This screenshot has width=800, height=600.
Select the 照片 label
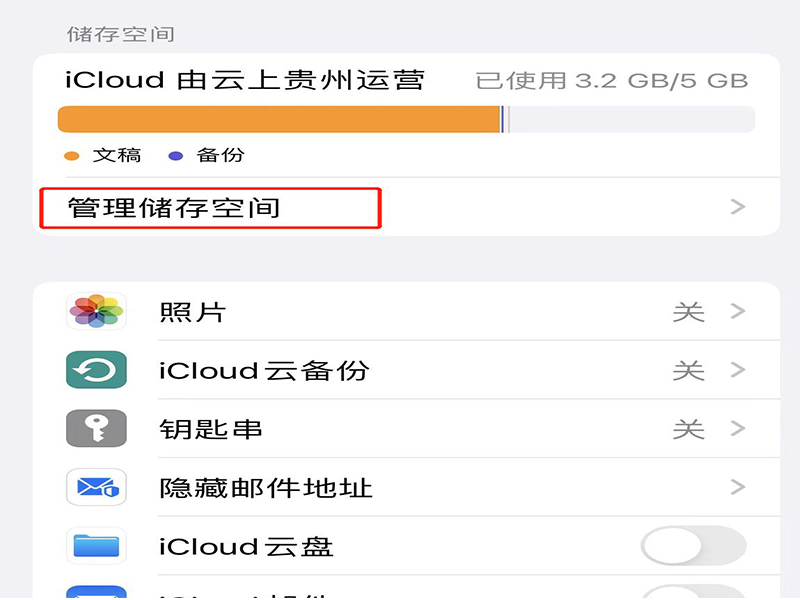pos(192,312)
